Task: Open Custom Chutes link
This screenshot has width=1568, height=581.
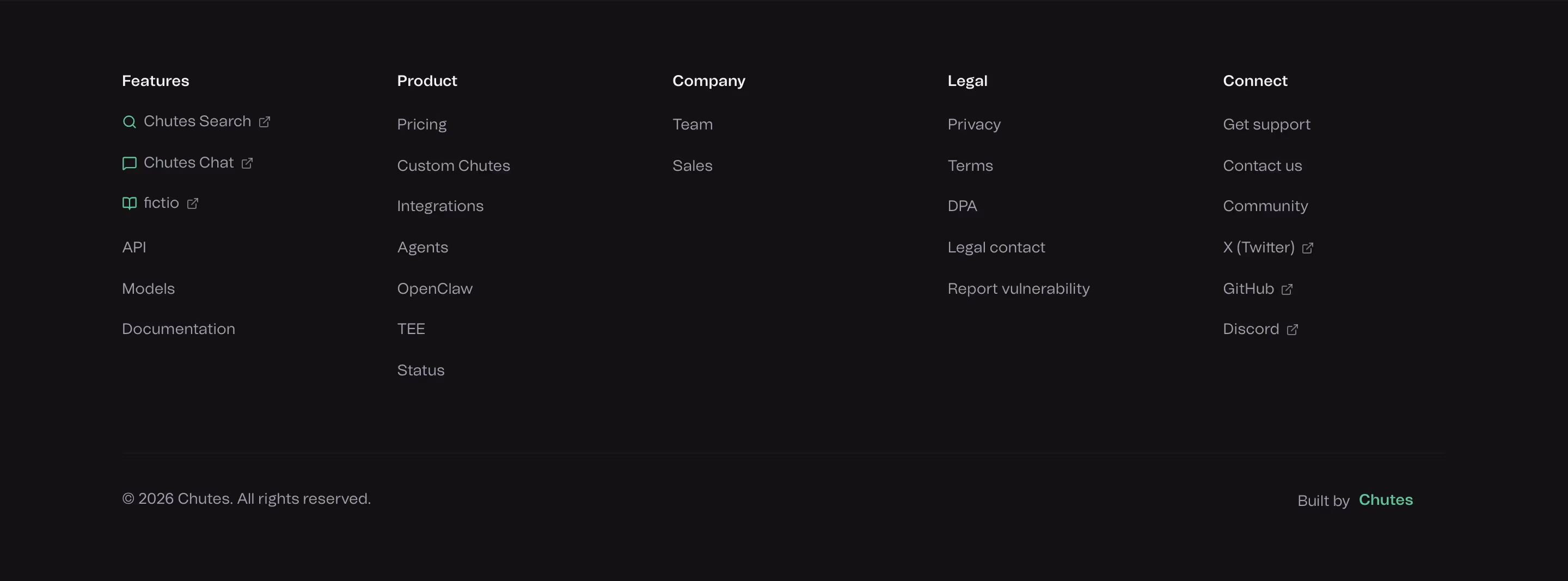Action: [454, 165]
